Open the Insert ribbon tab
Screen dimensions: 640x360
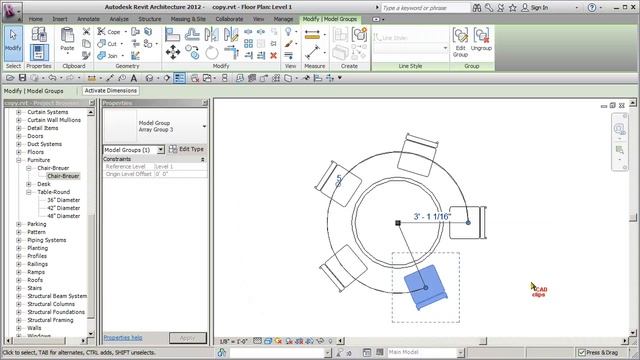click(x=60, y=19)
